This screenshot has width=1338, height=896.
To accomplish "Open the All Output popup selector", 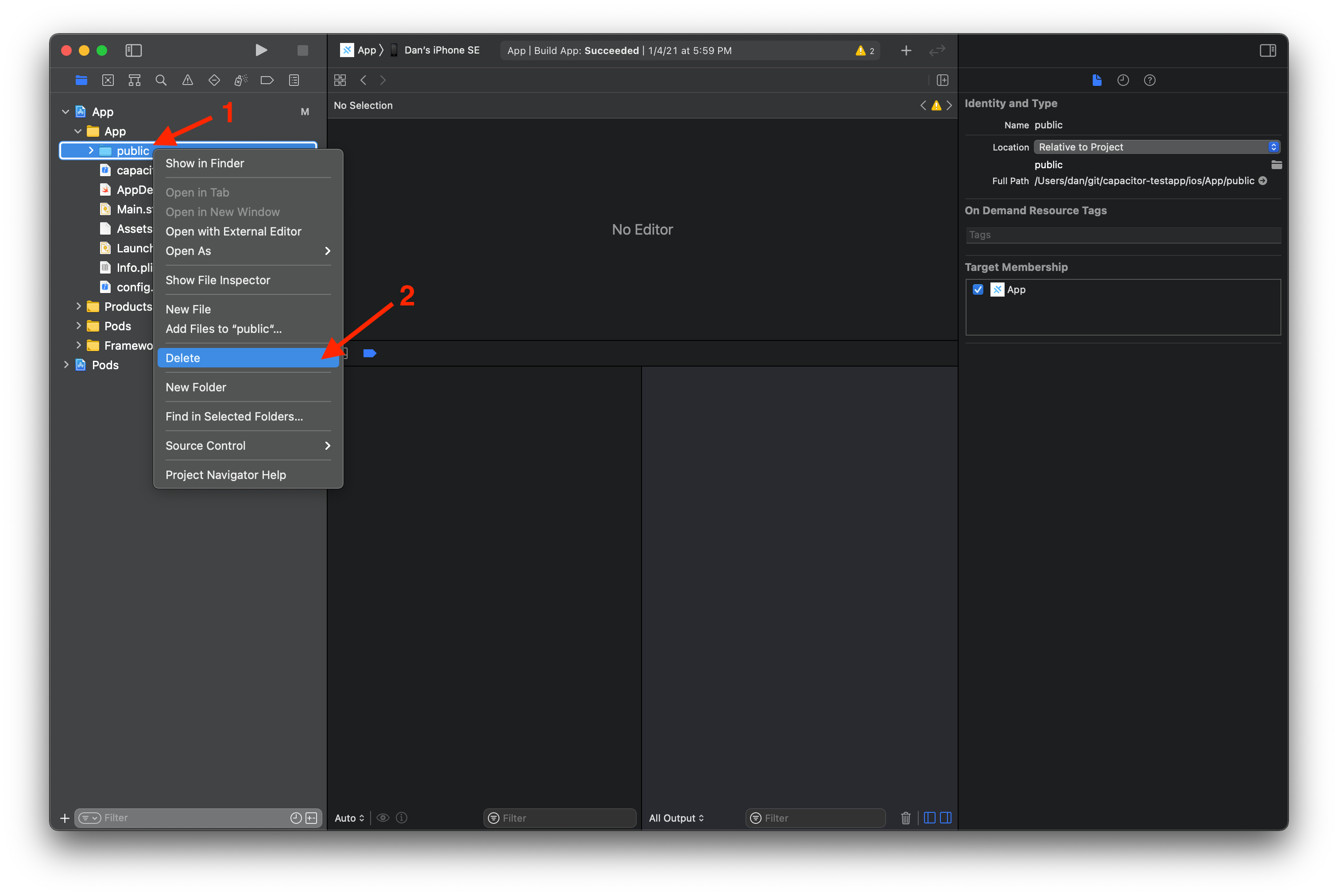I will coord(676,818).
